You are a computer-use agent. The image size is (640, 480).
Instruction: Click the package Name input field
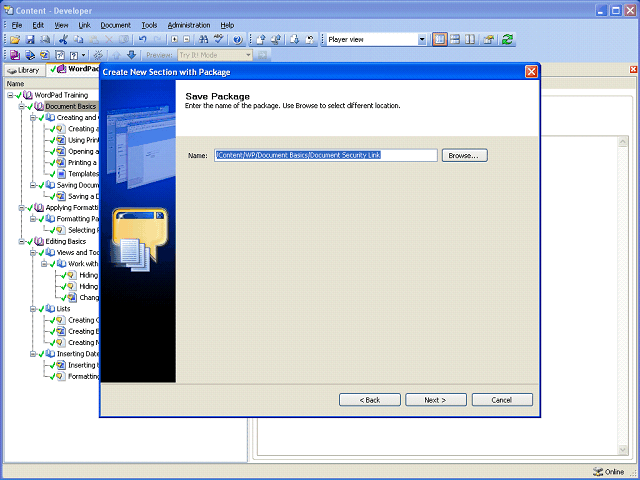click(x=326, y=156)
